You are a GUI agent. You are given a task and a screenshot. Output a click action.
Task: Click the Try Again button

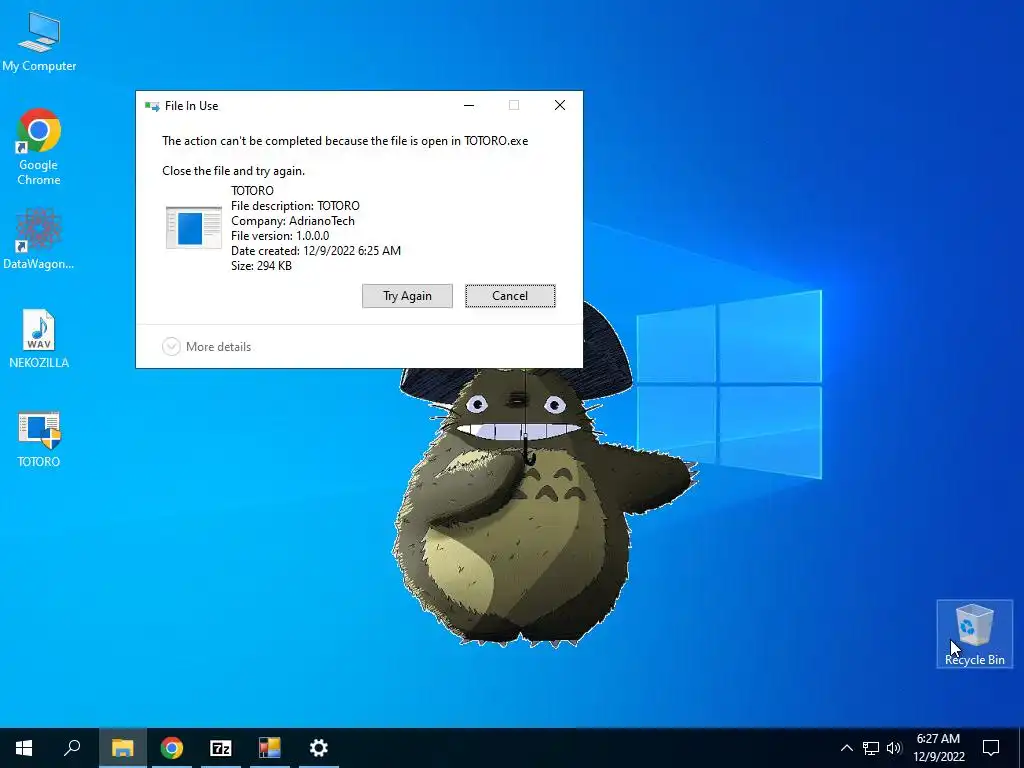[408, 296]
